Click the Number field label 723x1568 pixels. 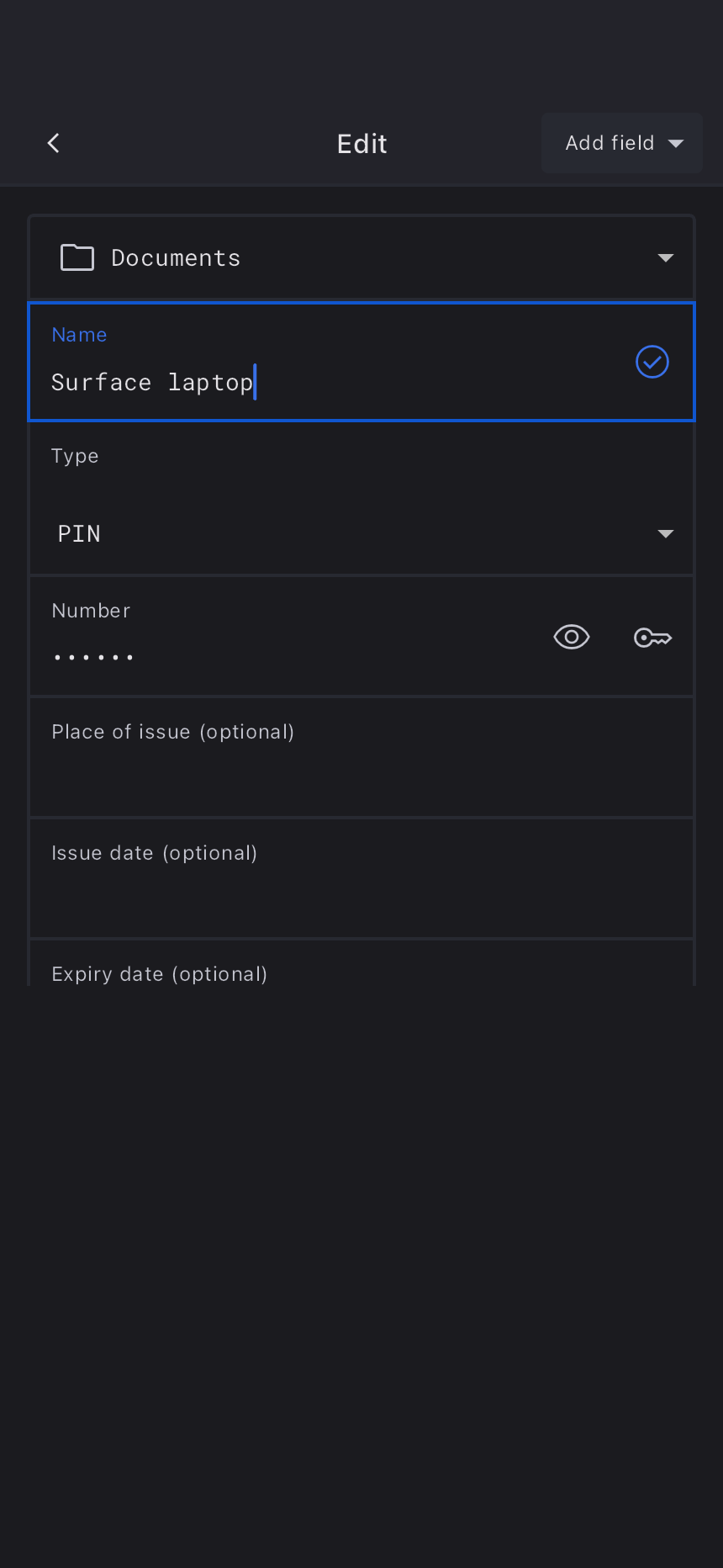pyautogui.click(x=91, y=611)
